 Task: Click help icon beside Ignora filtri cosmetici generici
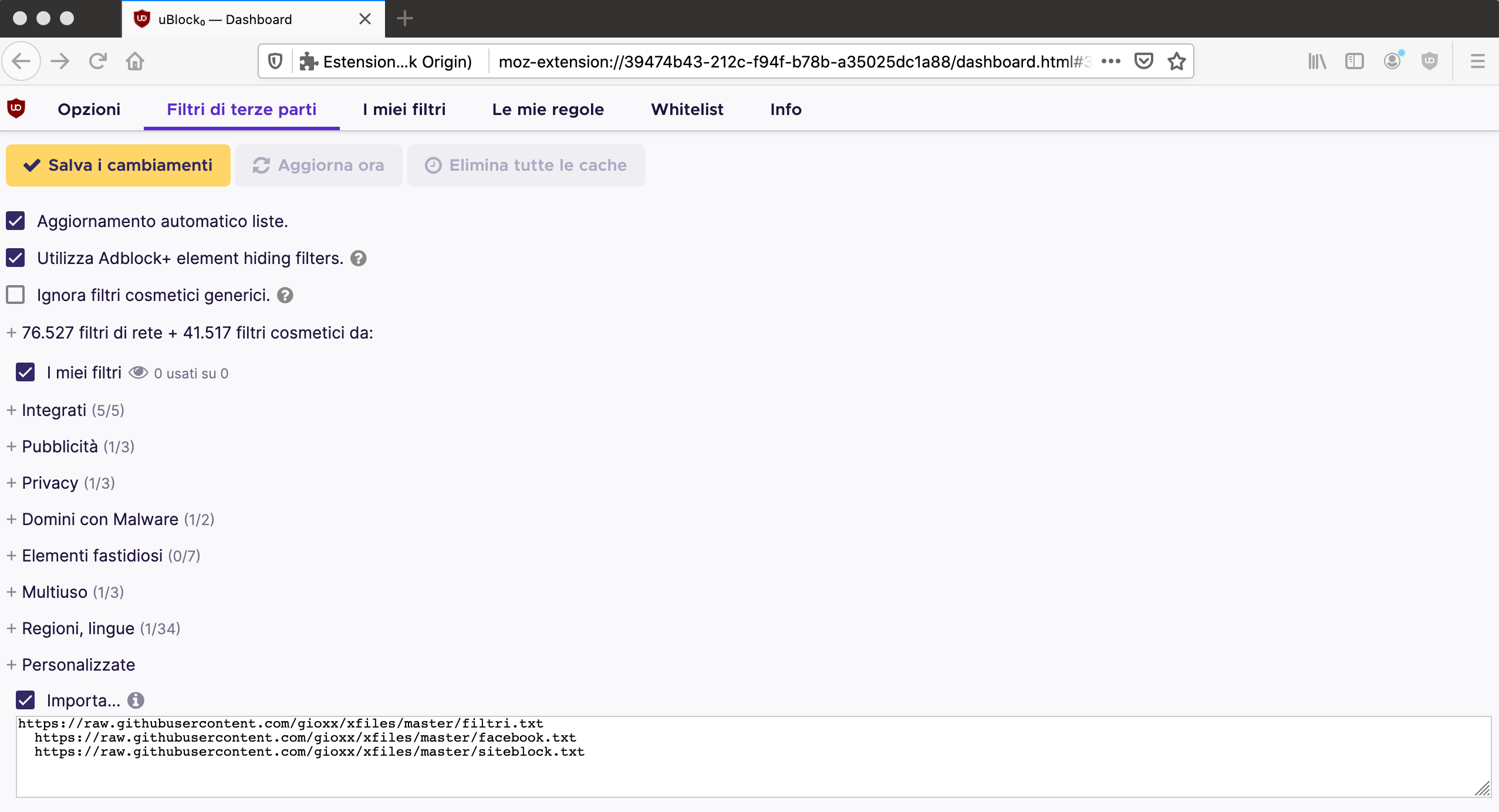click(x=285, y=295)
